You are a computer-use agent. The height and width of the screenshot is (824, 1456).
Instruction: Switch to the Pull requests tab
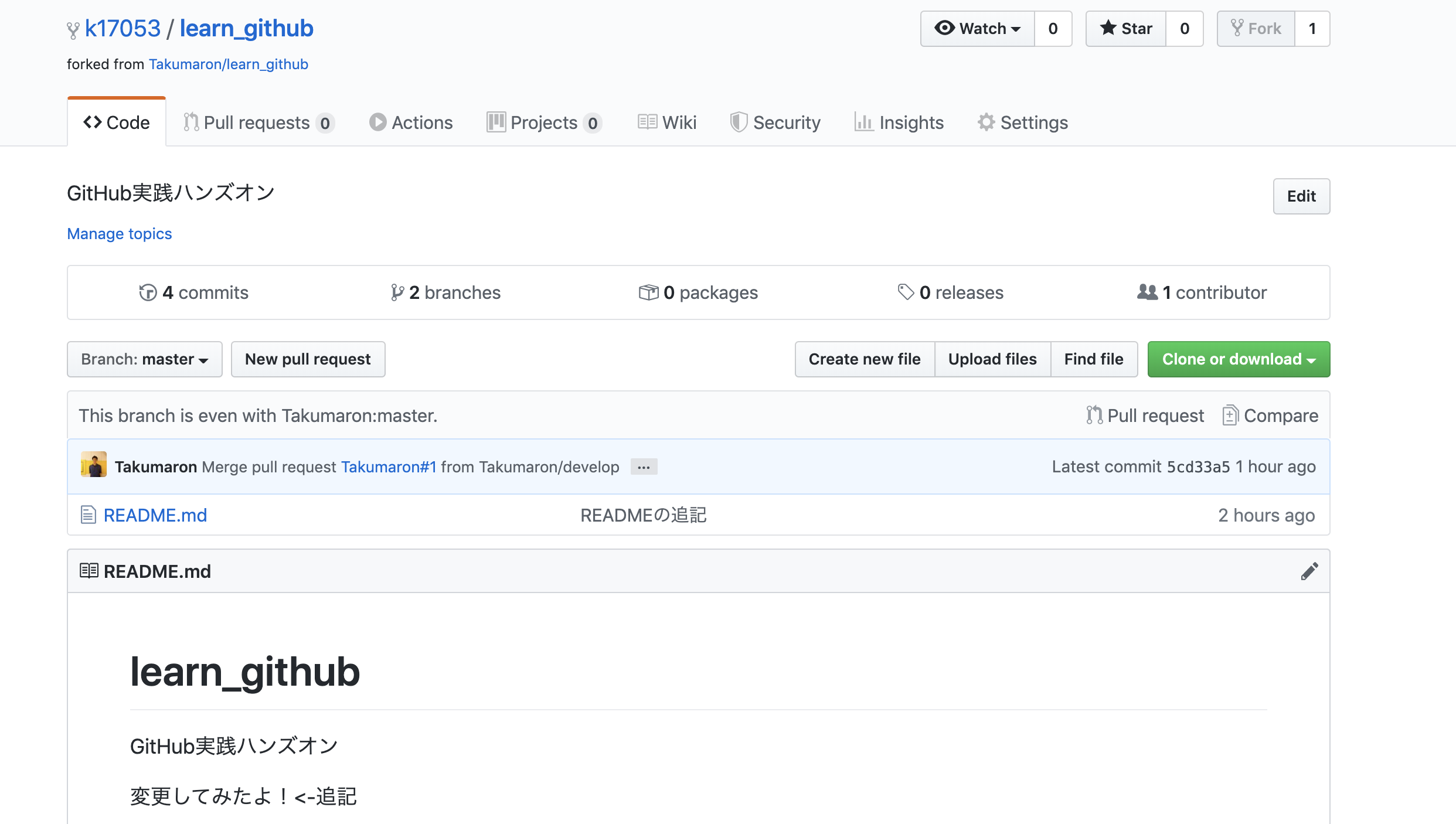point(258,122)
